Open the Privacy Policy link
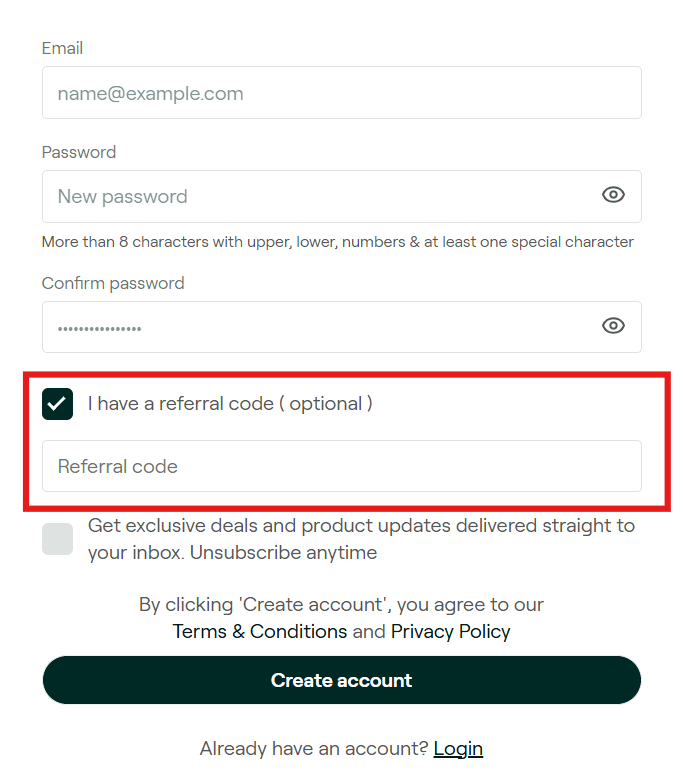The width and height of the screenshot is (683, 771). pyautogui.click(x=450, y=632)
